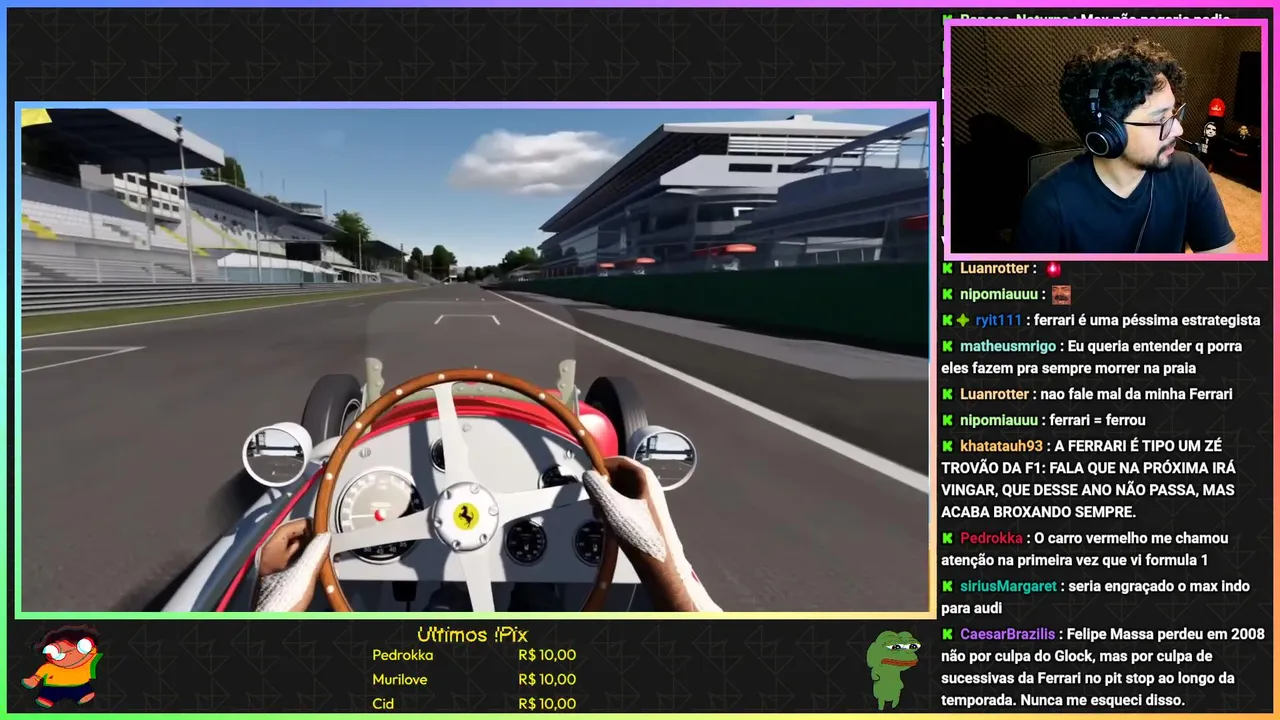The image size is (1280, 720).
Task: Click the message 'ferrari = ferrou'
Action: (x=1097, y=420)
